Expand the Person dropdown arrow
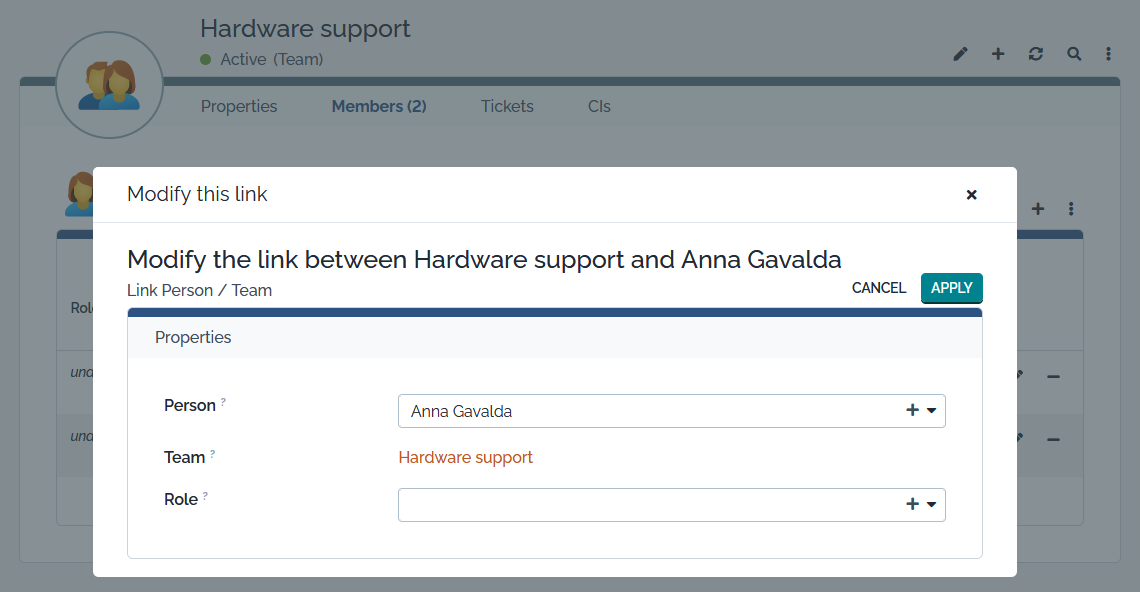 (932, 411)
